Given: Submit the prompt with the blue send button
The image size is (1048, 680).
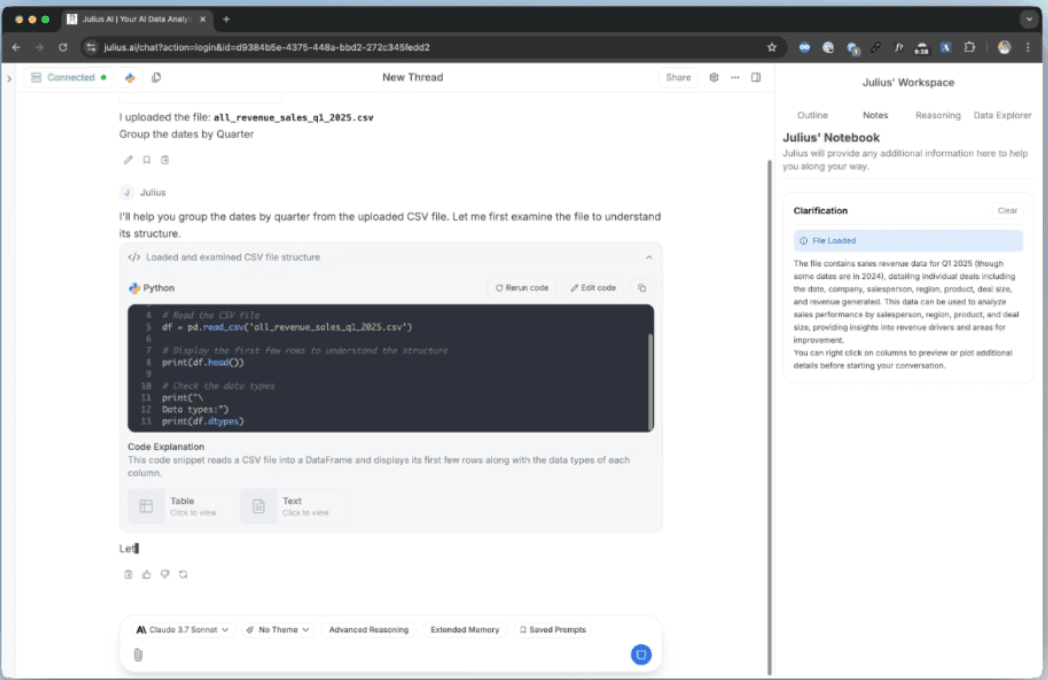Looking at the screenshot, I should pyautogui.click(x=640, y=652).
